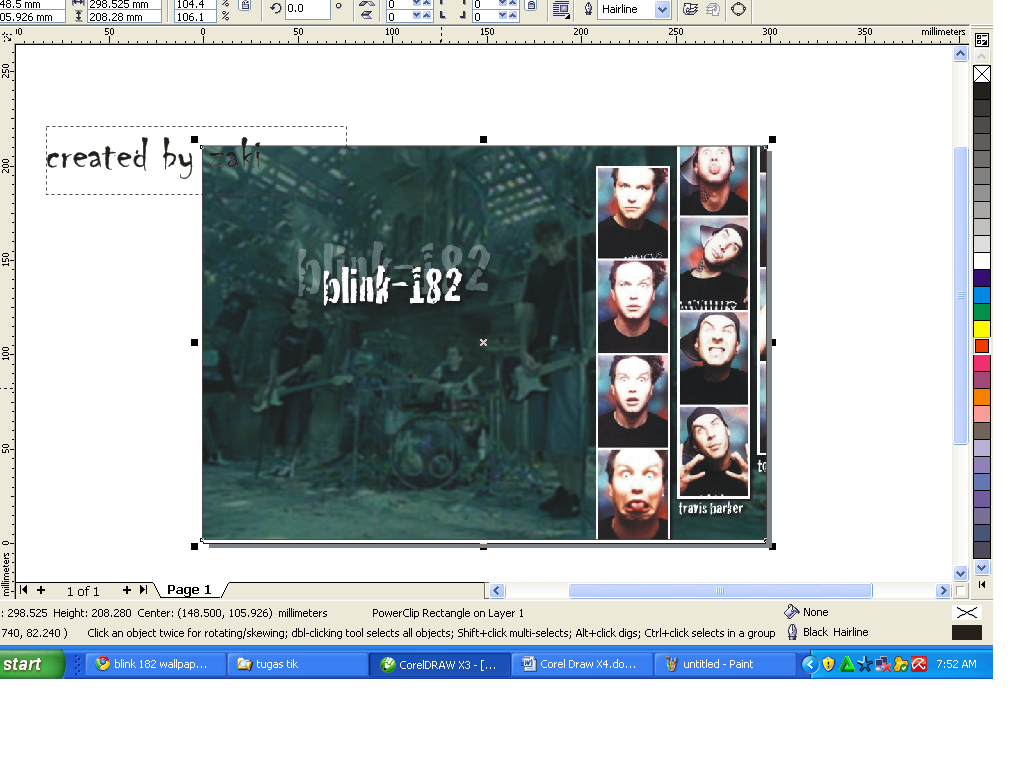
Task: Add a page before using left plus
Action: click(41, 590)
